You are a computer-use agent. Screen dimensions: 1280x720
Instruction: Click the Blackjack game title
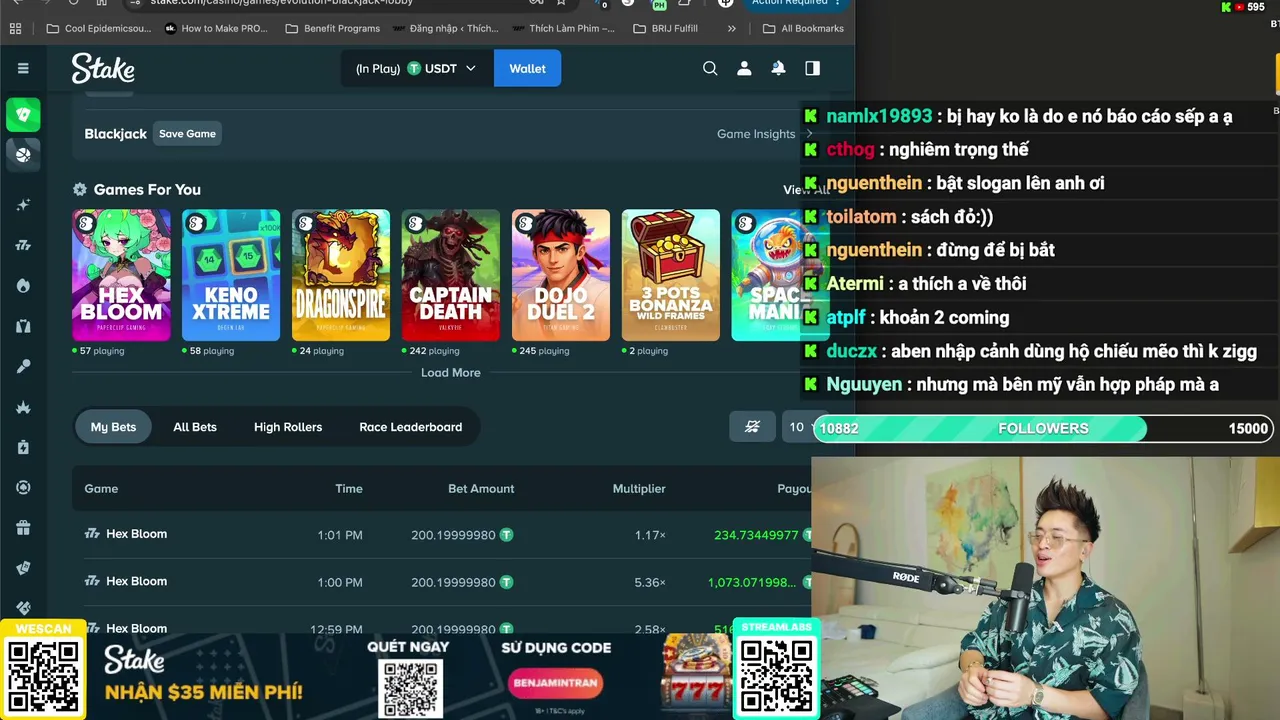click(115, 134)
